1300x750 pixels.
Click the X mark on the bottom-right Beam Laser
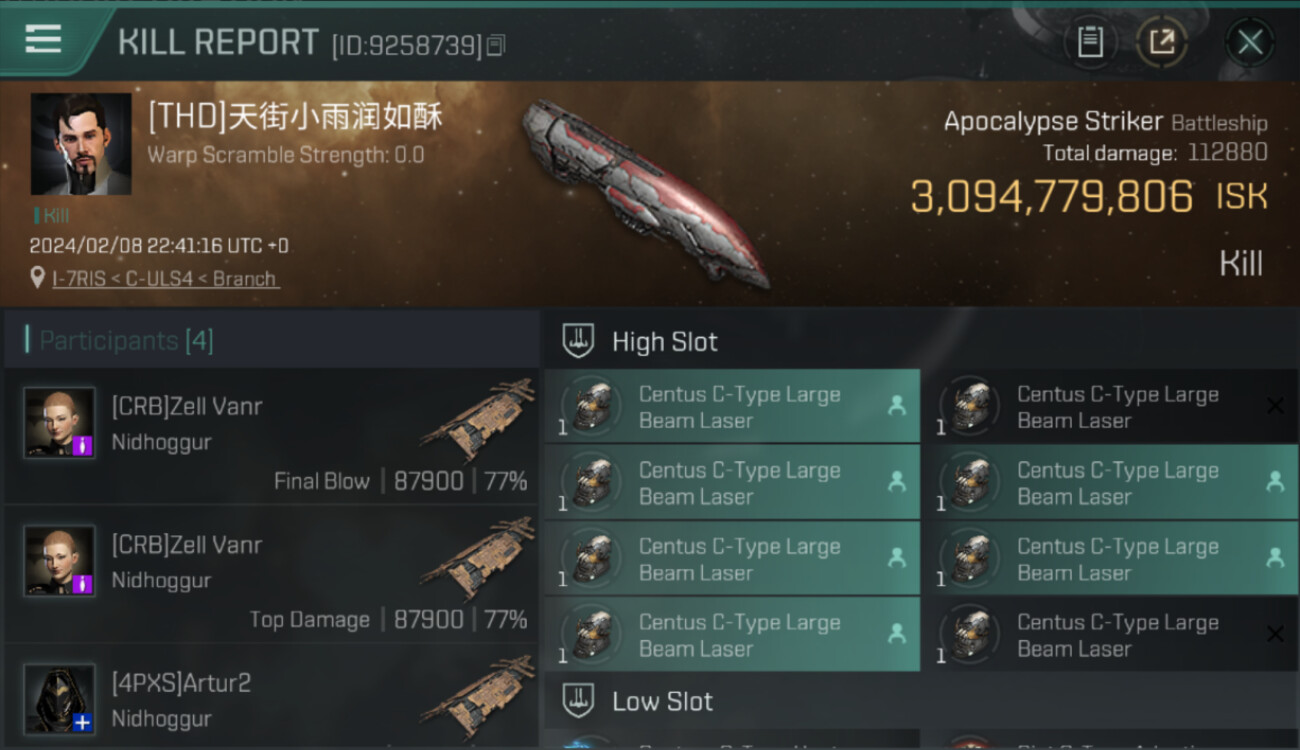(1275, 633)
